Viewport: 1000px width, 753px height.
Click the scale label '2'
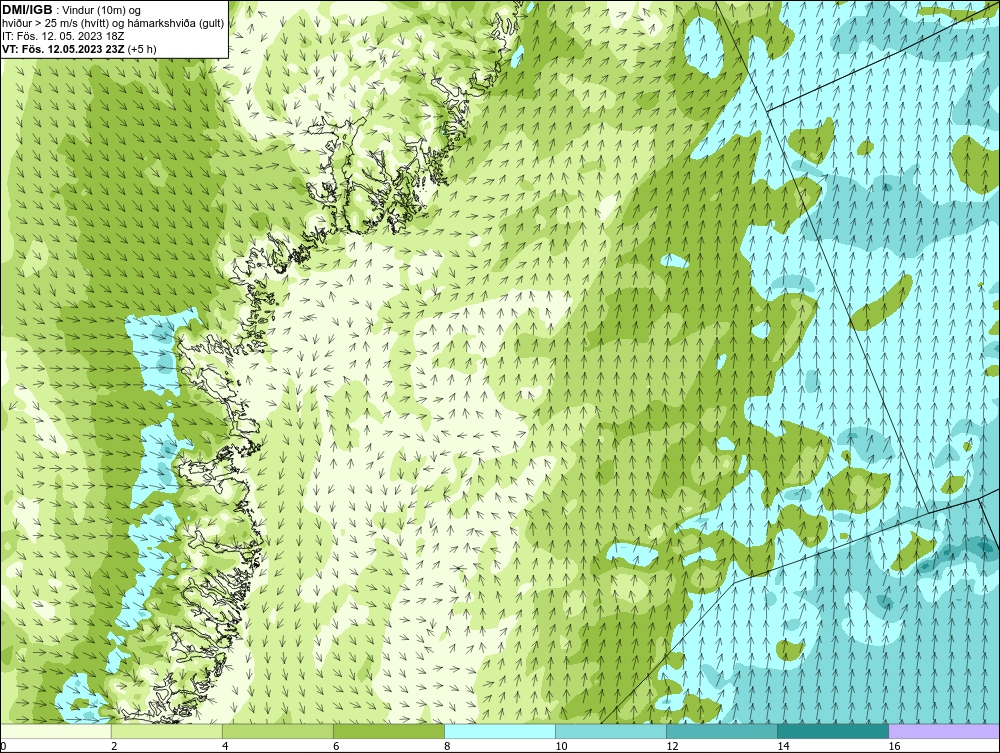[x=114, y=746]
